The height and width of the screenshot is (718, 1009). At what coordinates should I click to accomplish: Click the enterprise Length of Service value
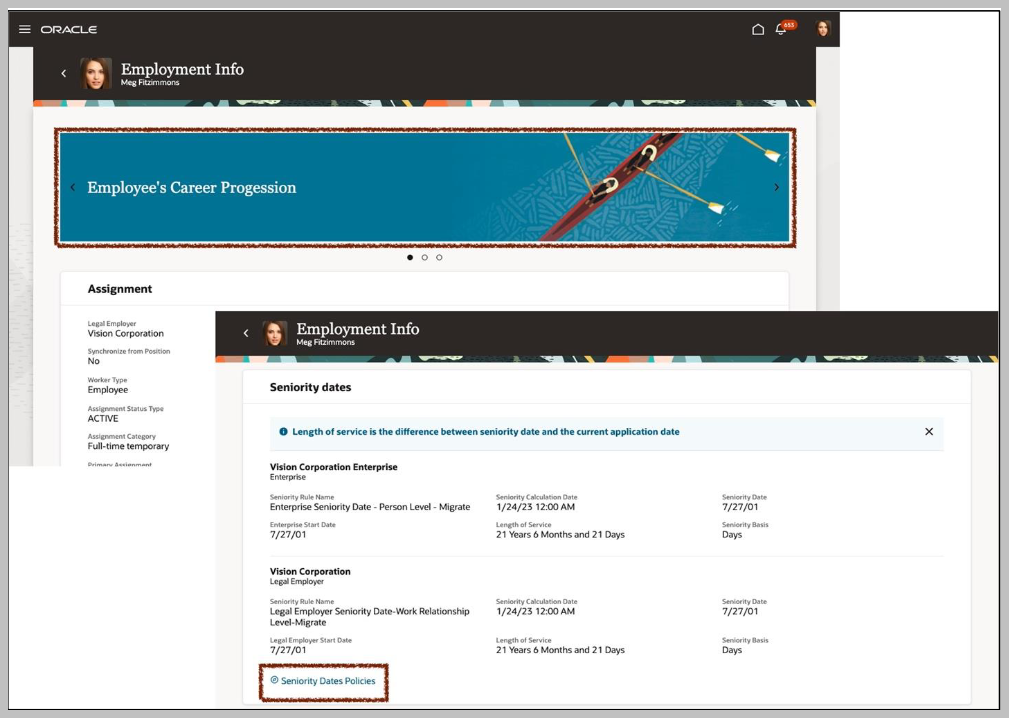560,535
